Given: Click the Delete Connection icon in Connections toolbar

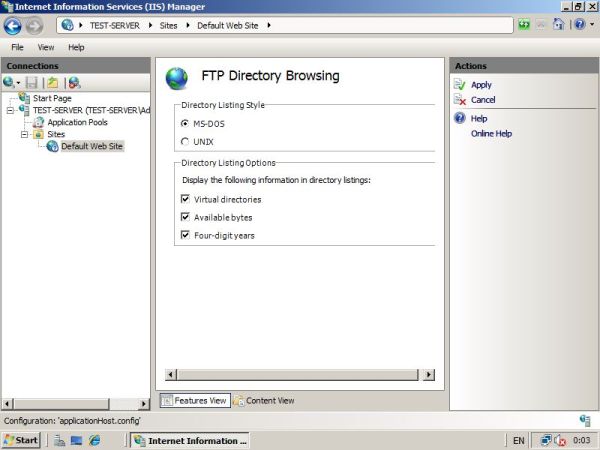Looking at the screenshot, I should click(x=74, y=82).
